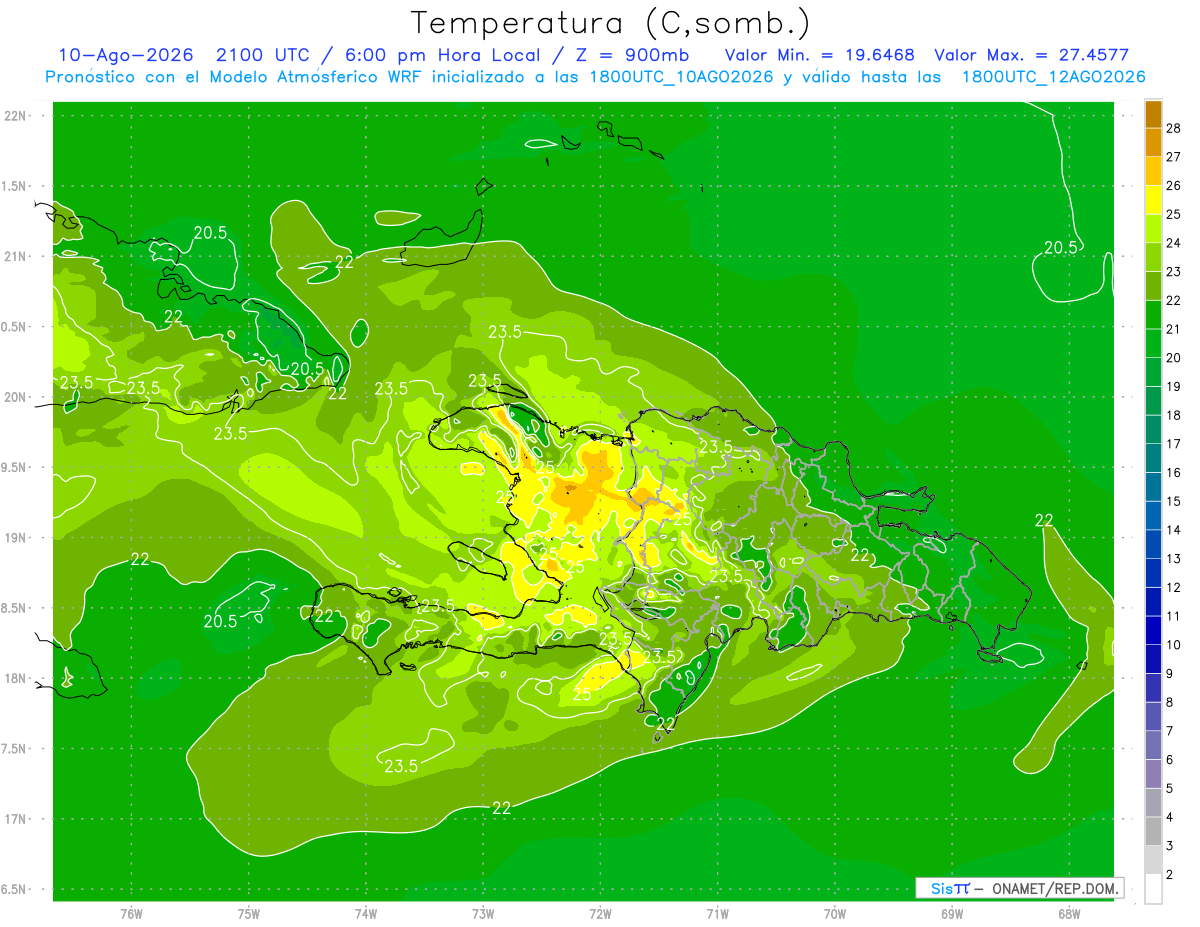Click the white colorbar swatch below 2
Image resolution: width=1200 pixels, height=927 pixels.
pos(1154,889)
